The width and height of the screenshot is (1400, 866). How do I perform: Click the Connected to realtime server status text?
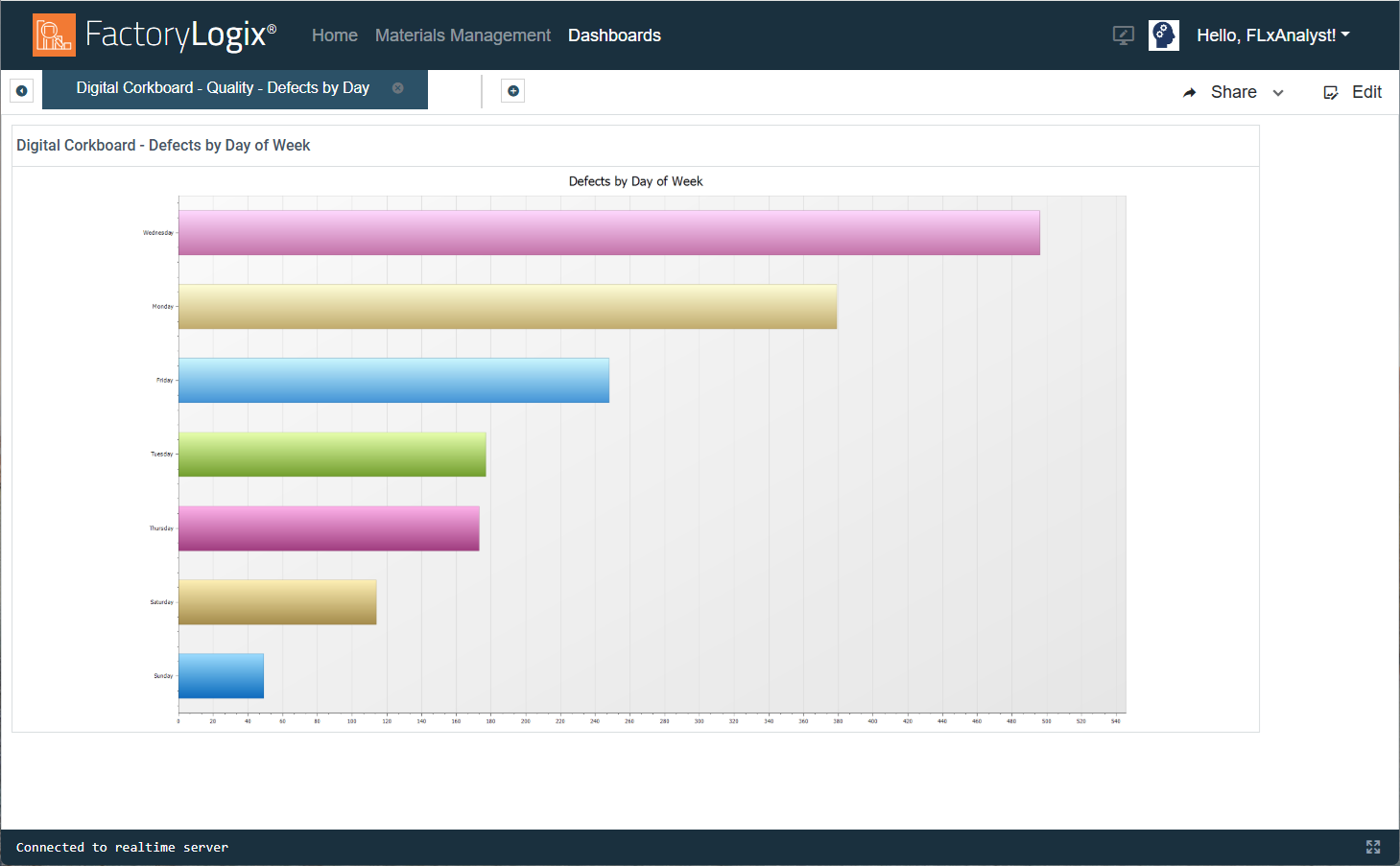click(122, 847)
